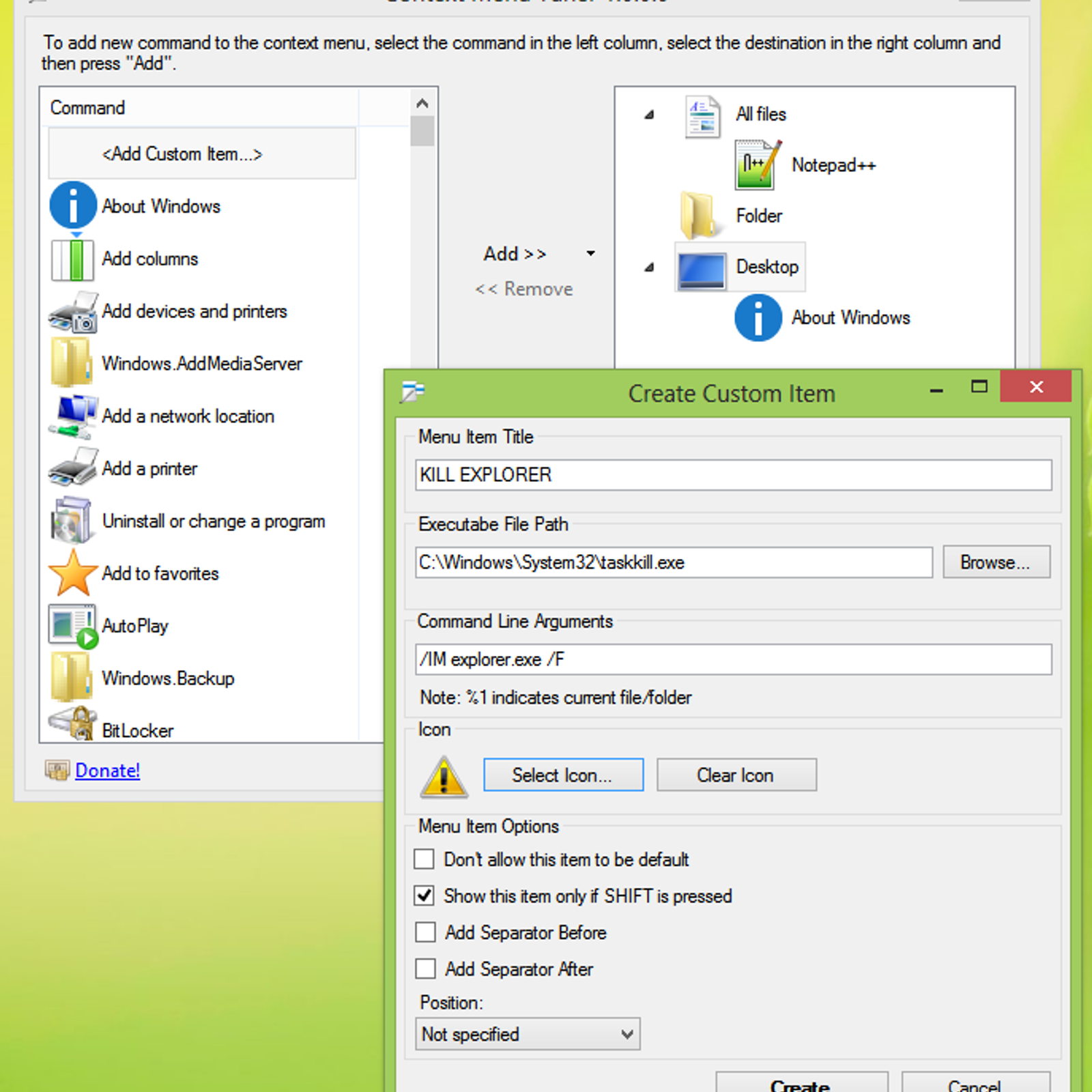
Task: Select the Add columns command row
Action: (x=202, y=259)
